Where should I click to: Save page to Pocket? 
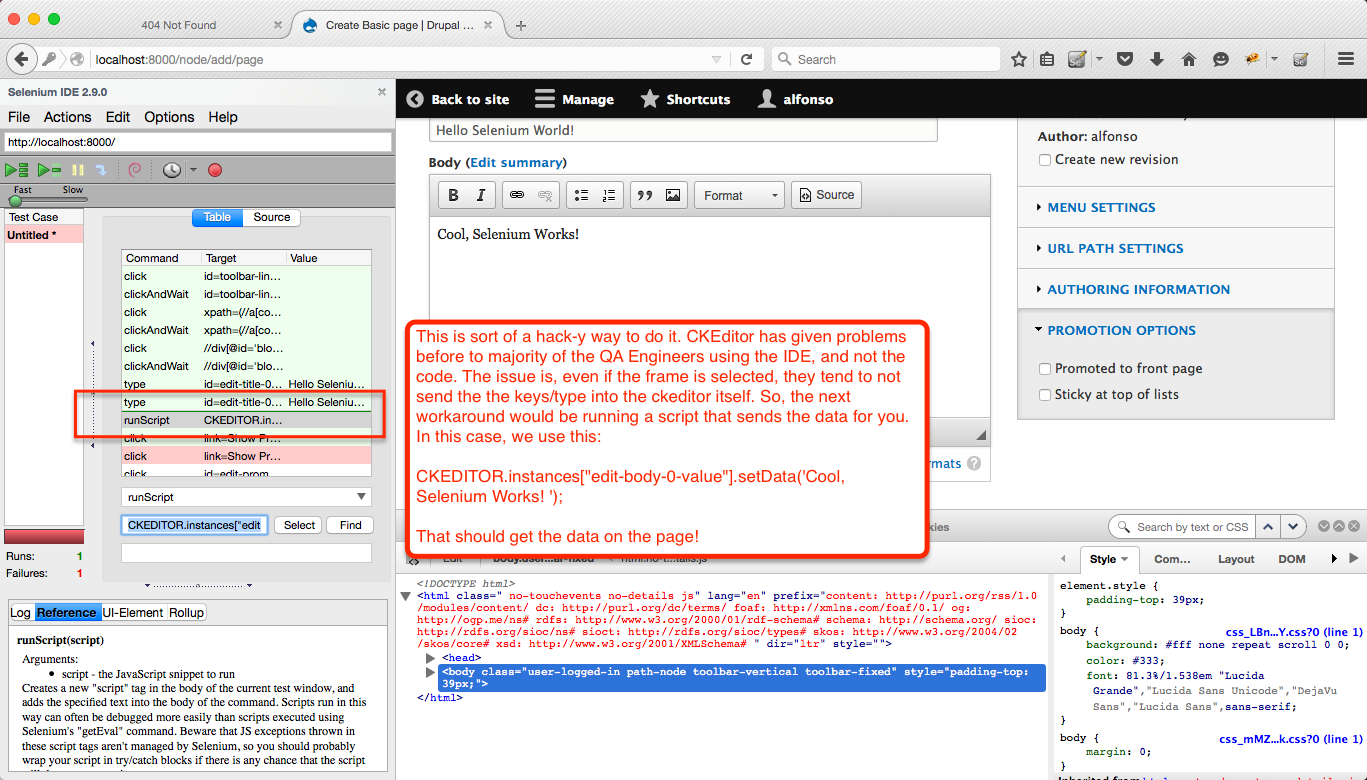[x=1125, y=59]
